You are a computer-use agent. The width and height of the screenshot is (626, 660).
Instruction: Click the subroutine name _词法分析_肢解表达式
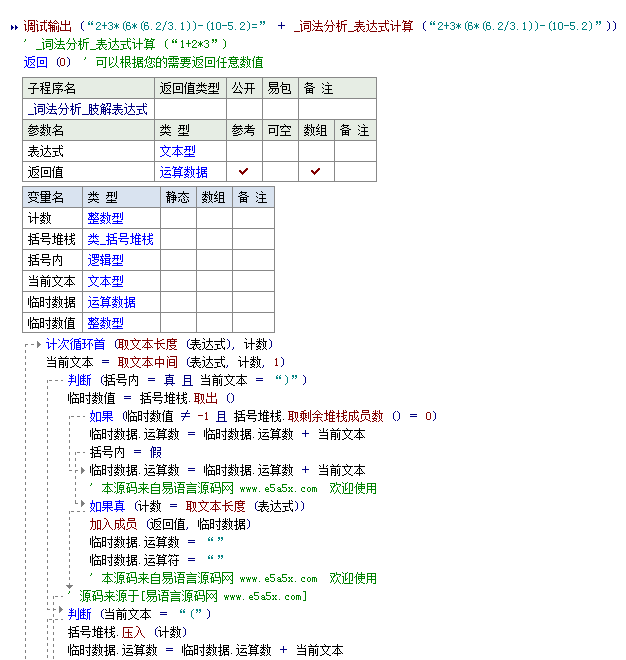click(88, 109)
